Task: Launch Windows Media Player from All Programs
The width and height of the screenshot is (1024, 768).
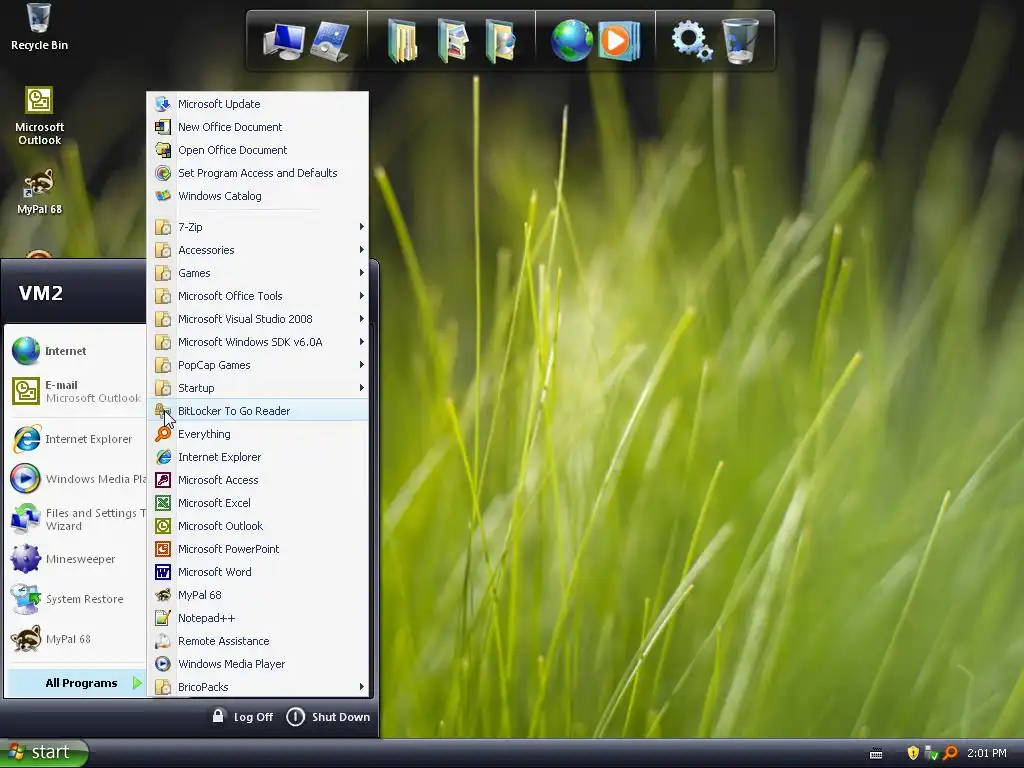Action: click(259, 664)
